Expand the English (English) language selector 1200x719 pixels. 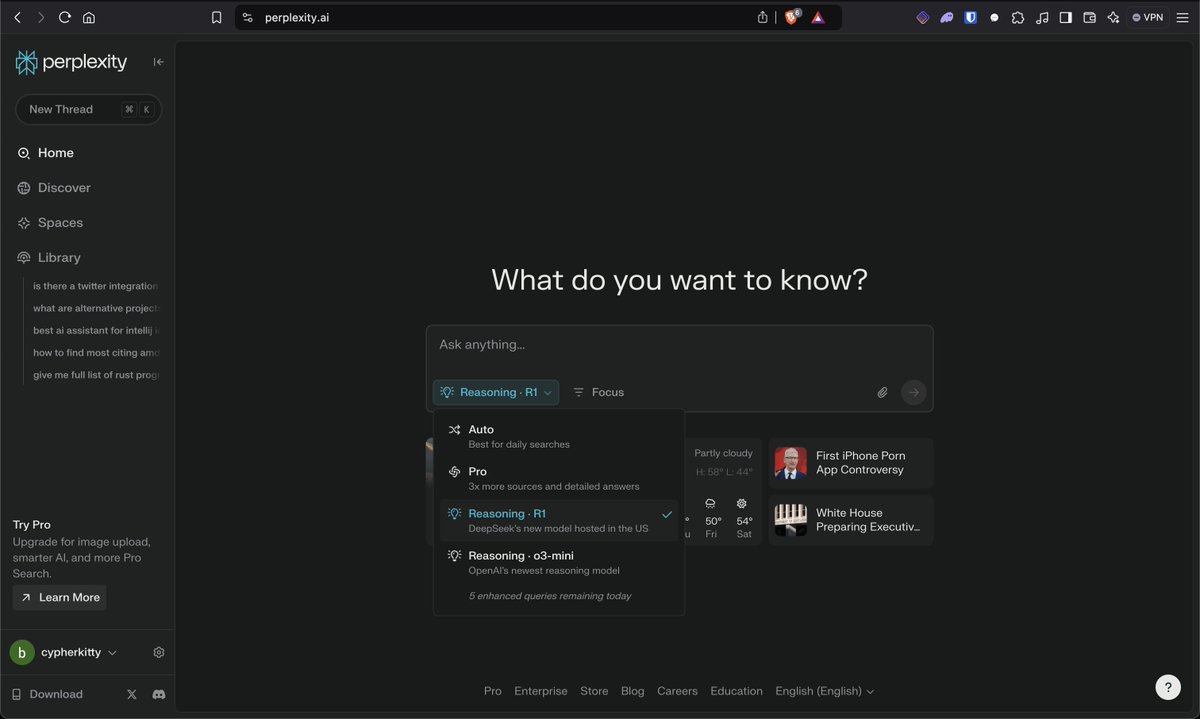click(x=825, y=691)
